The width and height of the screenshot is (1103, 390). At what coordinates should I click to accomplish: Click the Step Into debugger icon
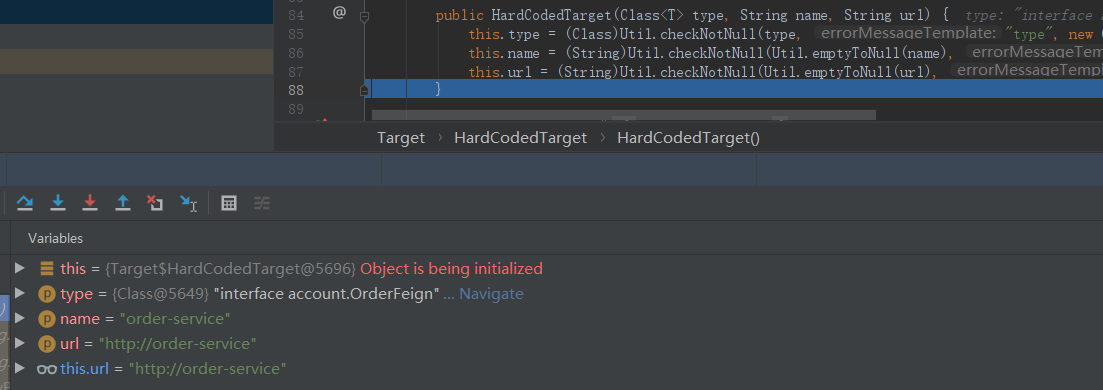(58, 203)
